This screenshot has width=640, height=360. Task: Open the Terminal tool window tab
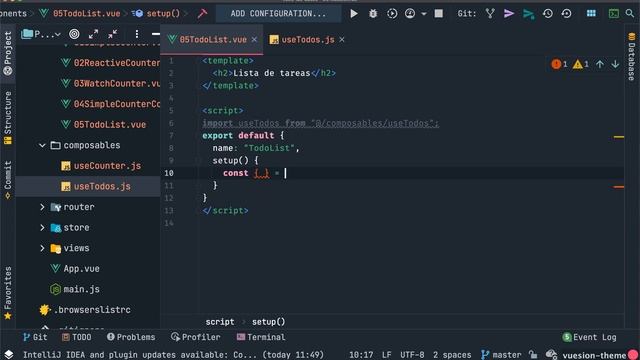[261, 337]
